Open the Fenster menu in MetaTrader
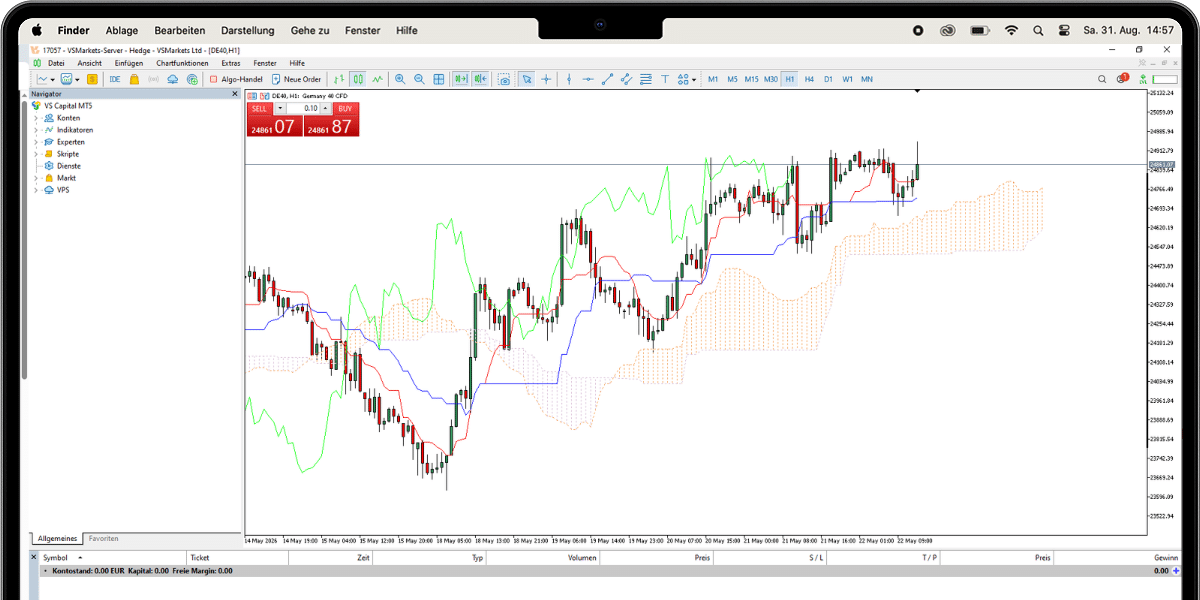This screenshot has width=1200, height=600. (265, 63)
